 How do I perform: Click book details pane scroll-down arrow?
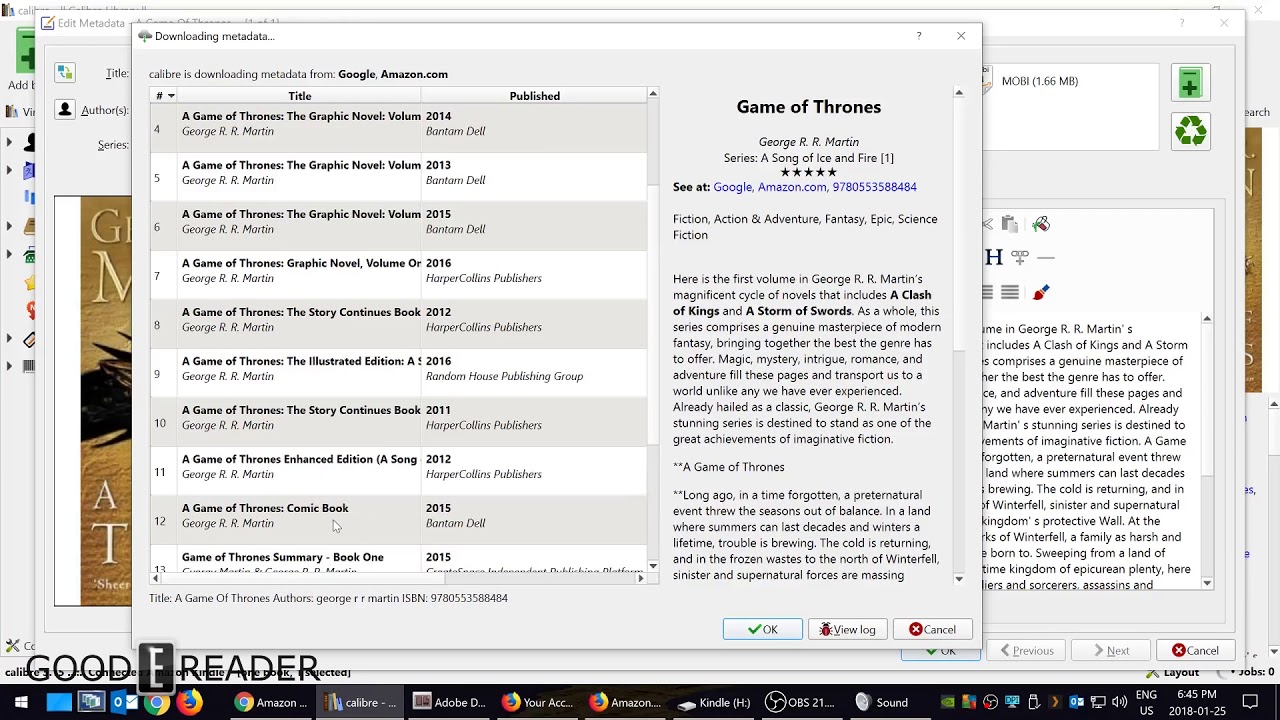point(958,579)
